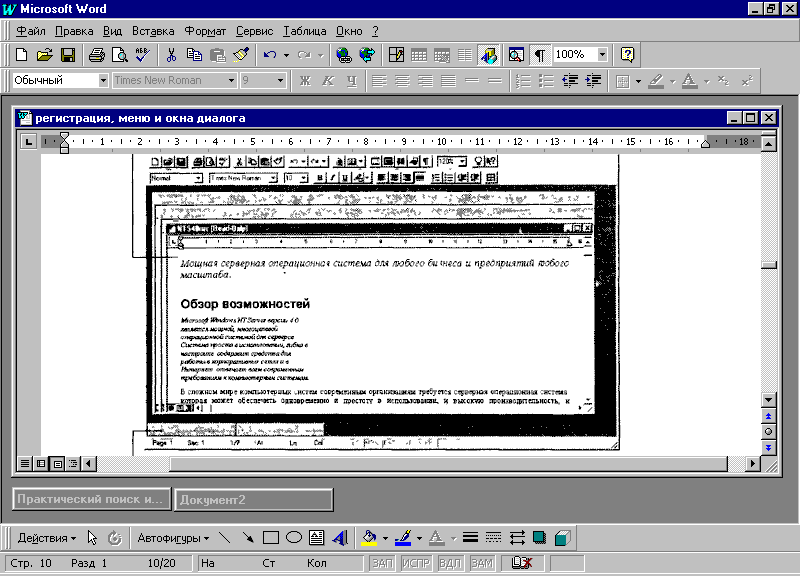The height and width of the screenshot is (576, 800).
Task: Apply superscript formatting
Action: [747, 81]
